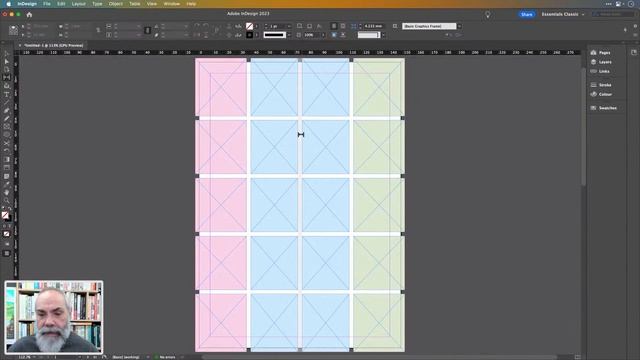Click the stroke weight 1 pt field
This screenshot has height=360, width=640.
click(277, 26)
